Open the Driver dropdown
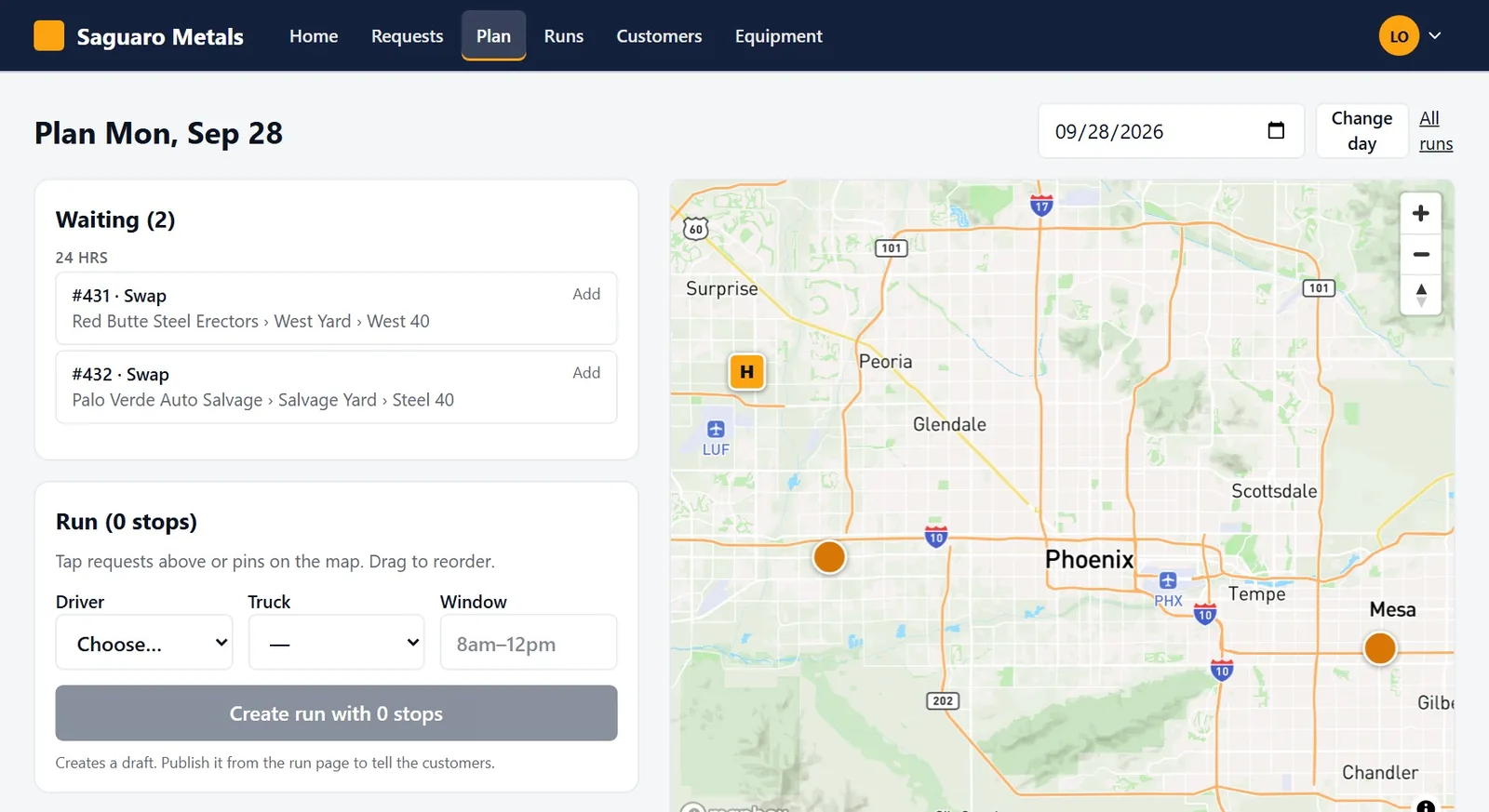This screenshot has width=1489, height=812. (x=144, y=642)
